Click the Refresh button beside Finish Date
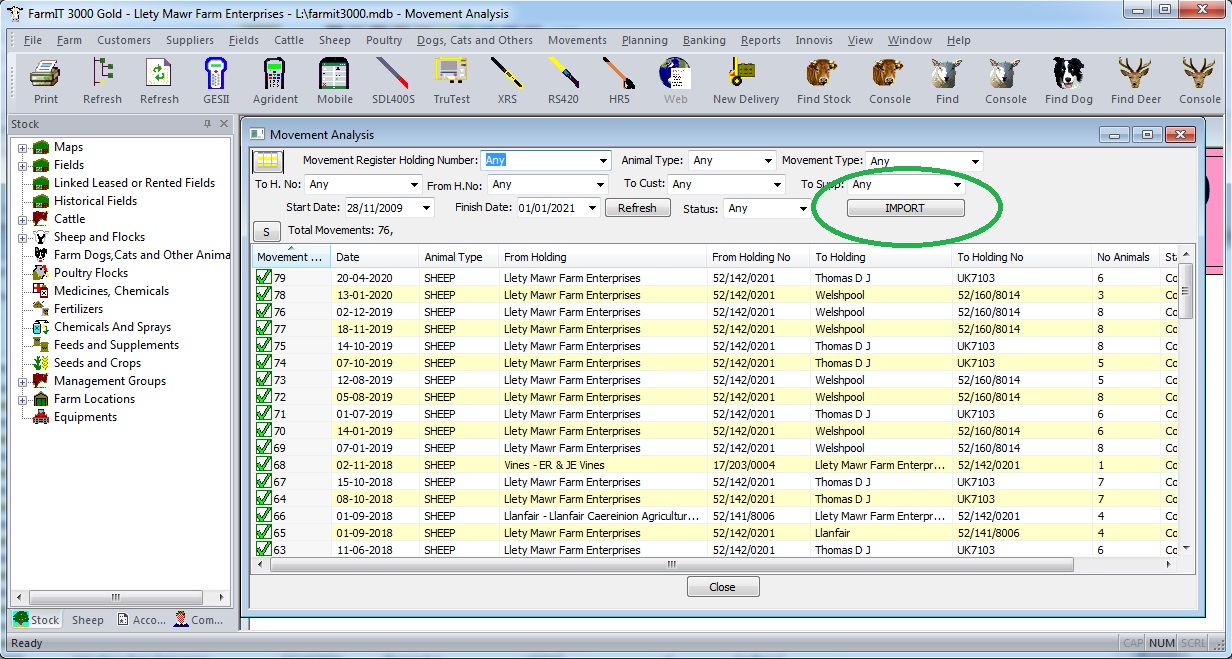The width and height of the screenshot is (1232, 659). pos(637,208)
